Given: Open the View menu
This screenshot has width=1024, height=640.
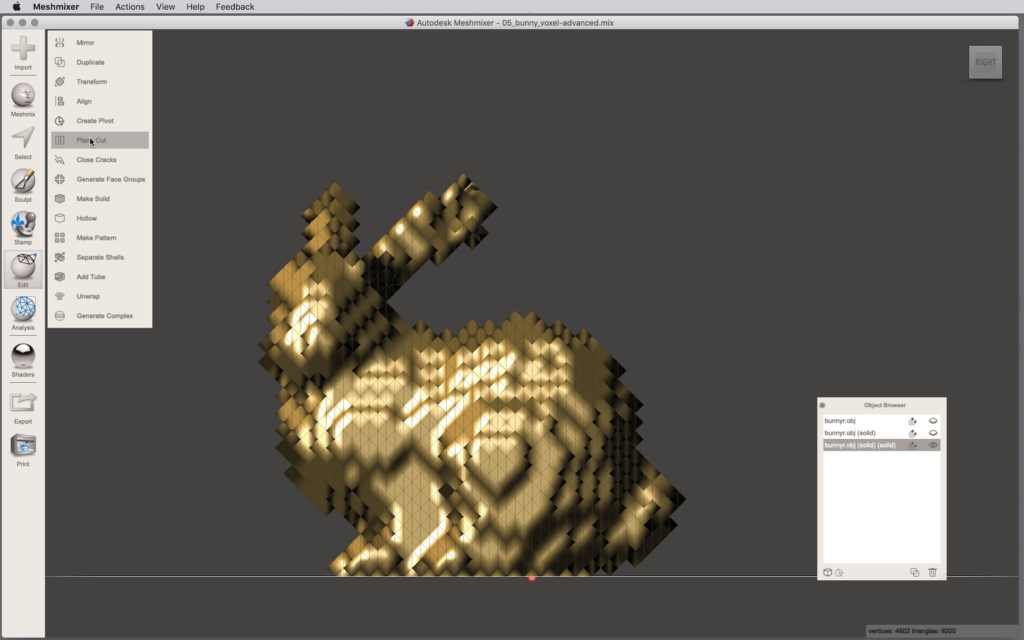Looking at the screenshot, I should (165, 7).
